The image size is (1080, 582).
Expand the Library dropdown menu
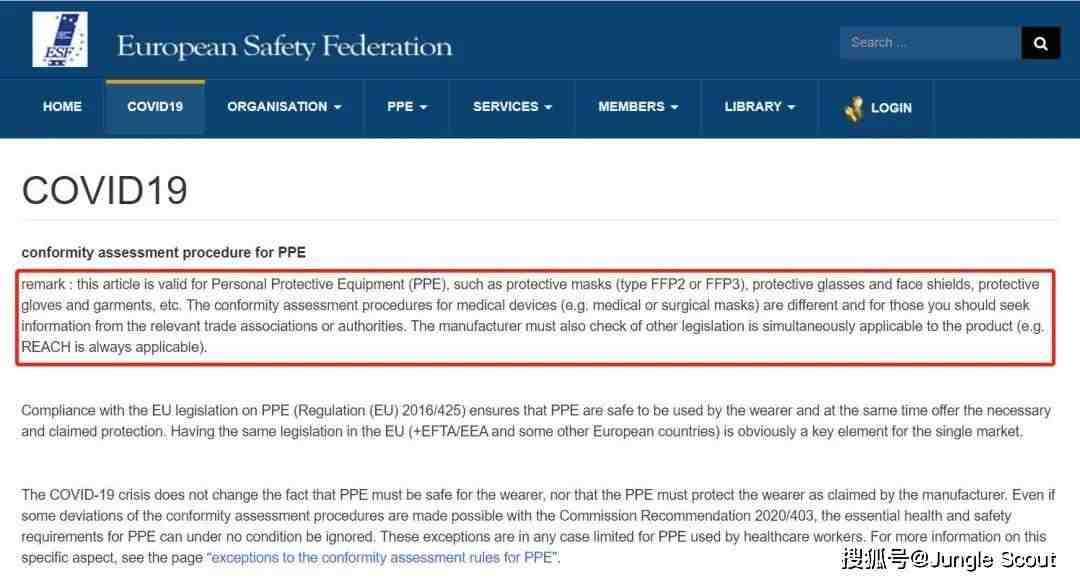click(759, 107)
